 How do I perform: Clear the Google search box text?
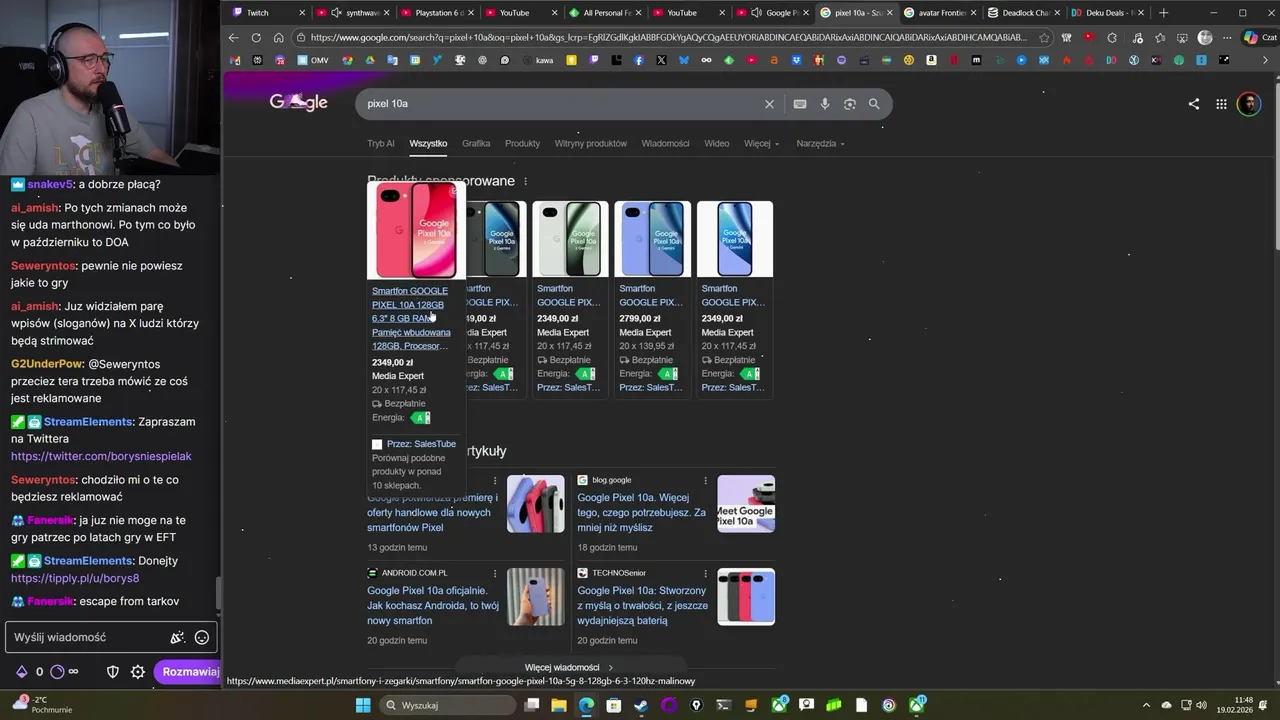[x=769, y=104]
